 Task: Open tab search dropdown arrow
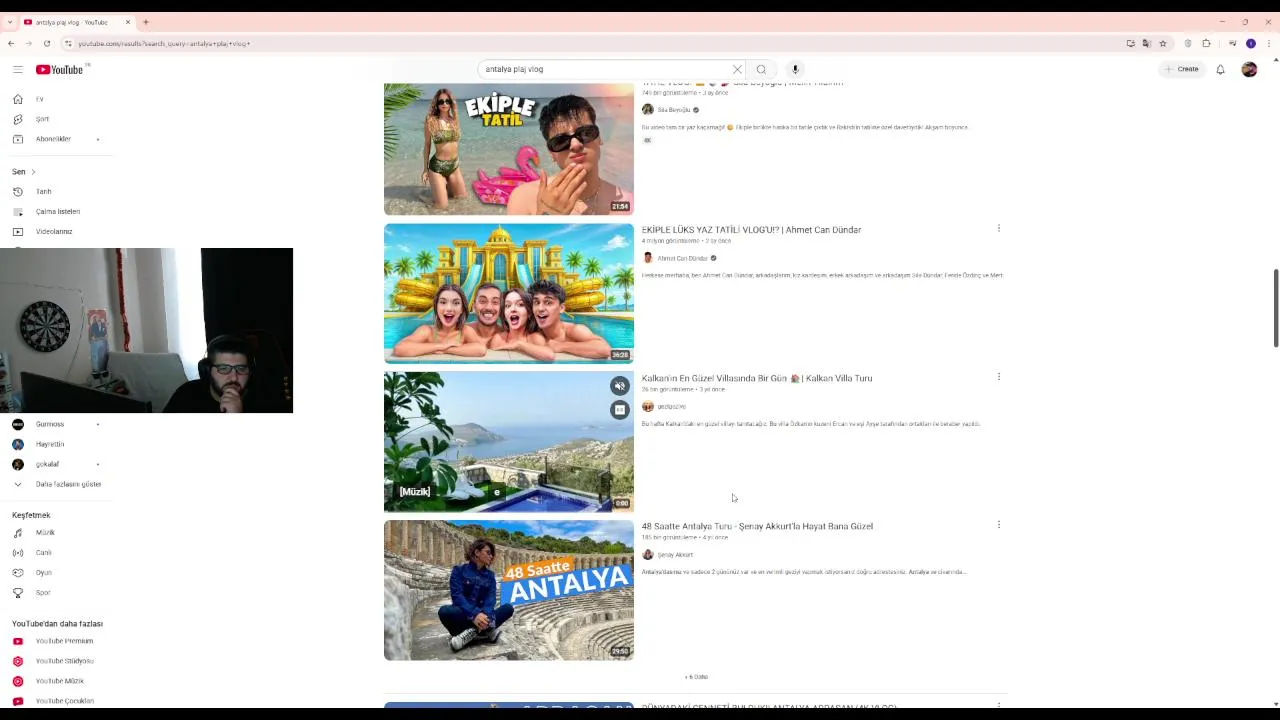pyautogui.click(x=11, y=22)
